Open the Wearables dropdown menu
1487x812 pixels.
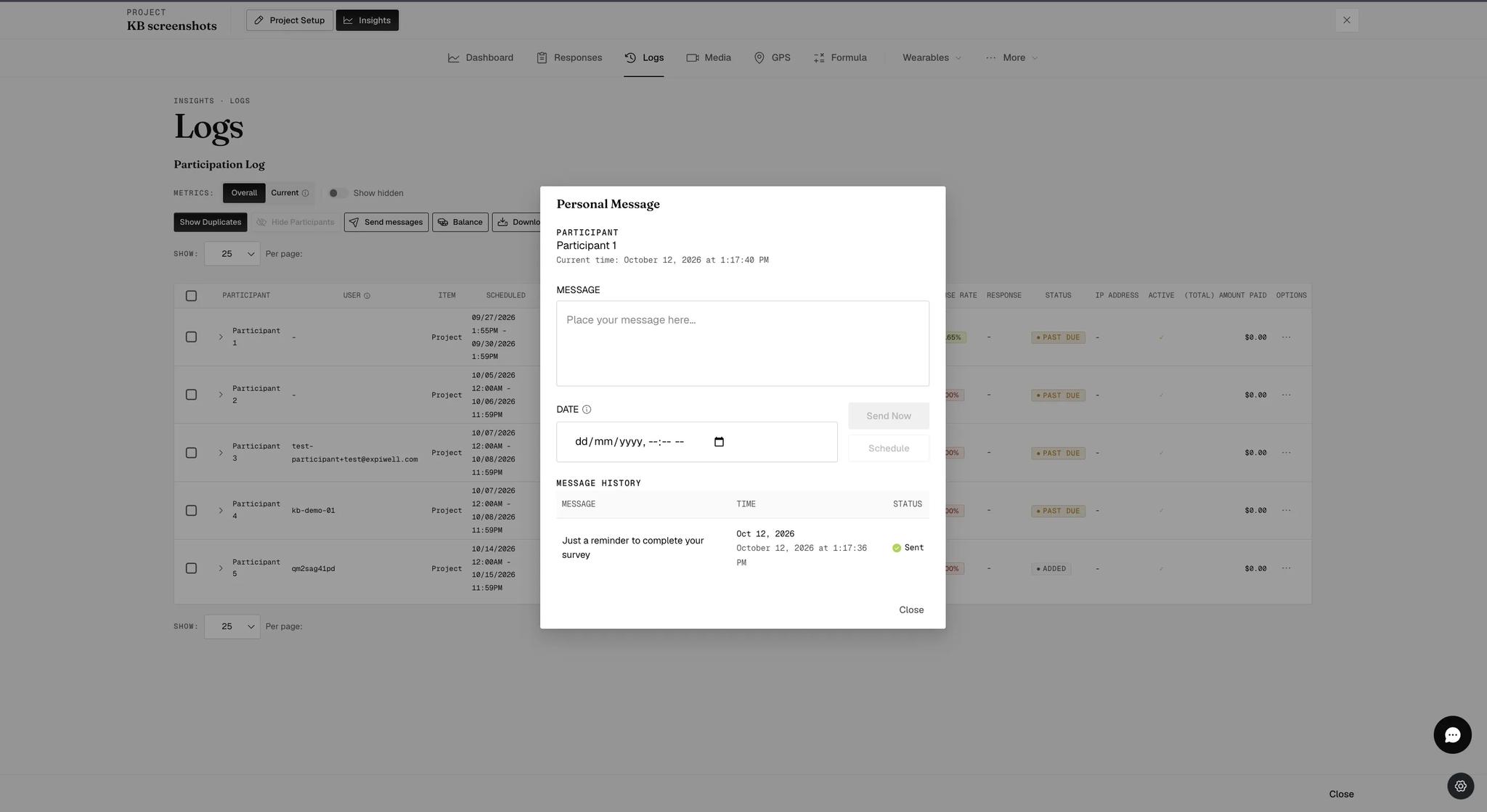pyautogui.click(x=932, y=58)
